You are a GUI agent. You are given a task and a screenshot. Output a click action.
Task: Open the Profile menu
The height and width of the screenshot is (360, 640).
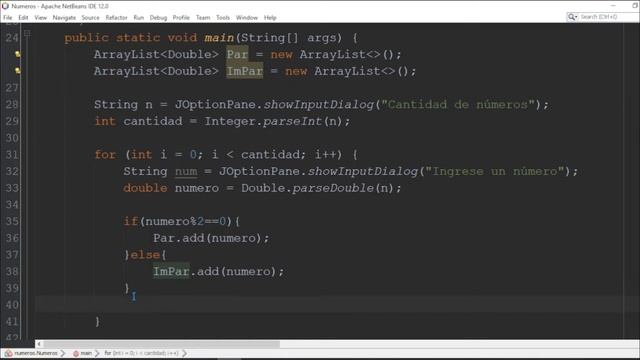pos(181,18)
